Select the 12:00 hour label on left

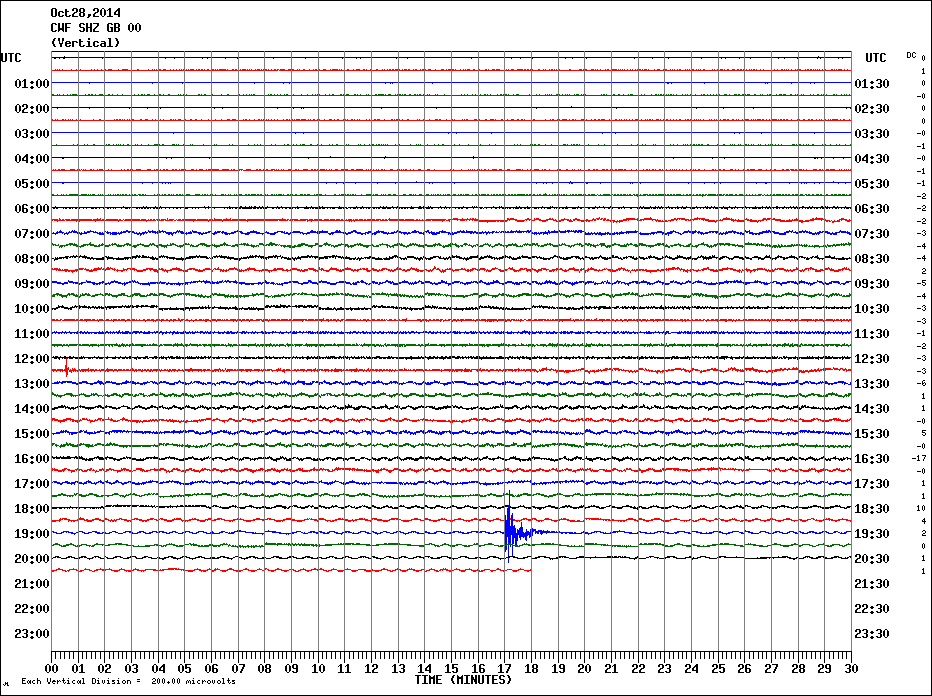(x=32, y=359)
